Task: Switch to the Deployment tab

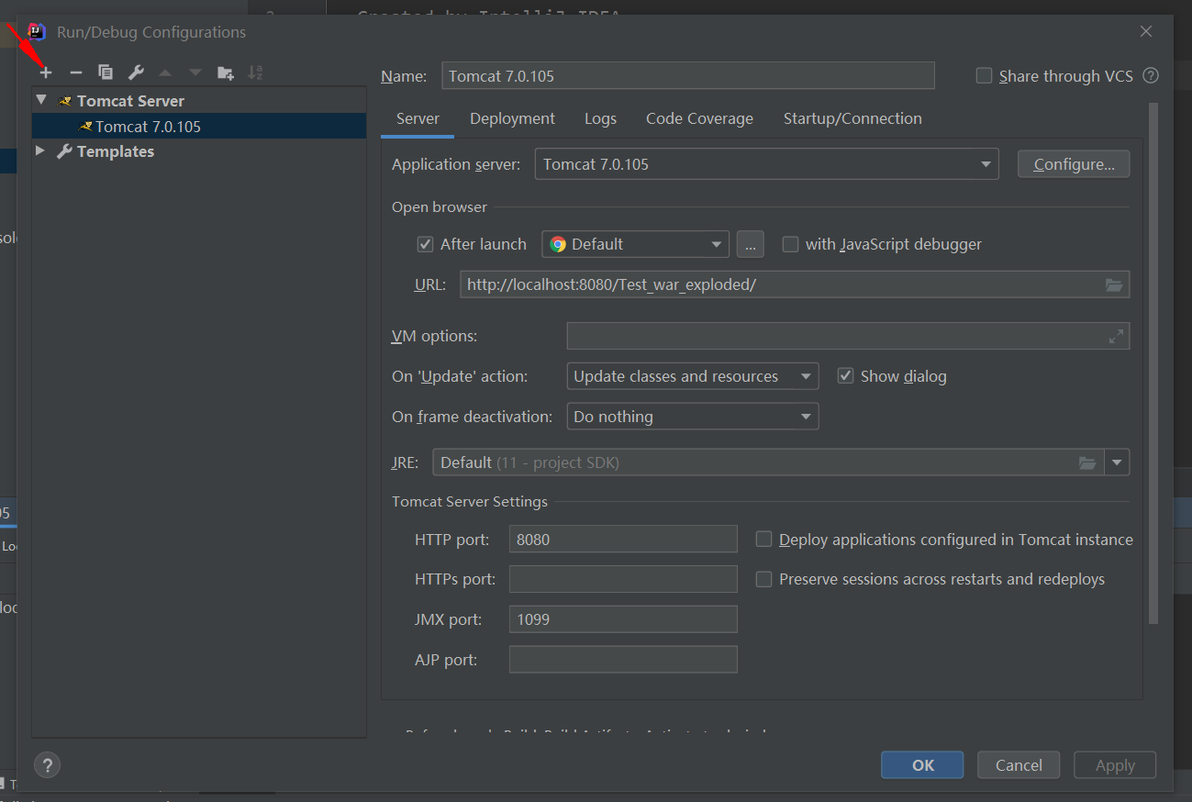Action: click(512, 119)
